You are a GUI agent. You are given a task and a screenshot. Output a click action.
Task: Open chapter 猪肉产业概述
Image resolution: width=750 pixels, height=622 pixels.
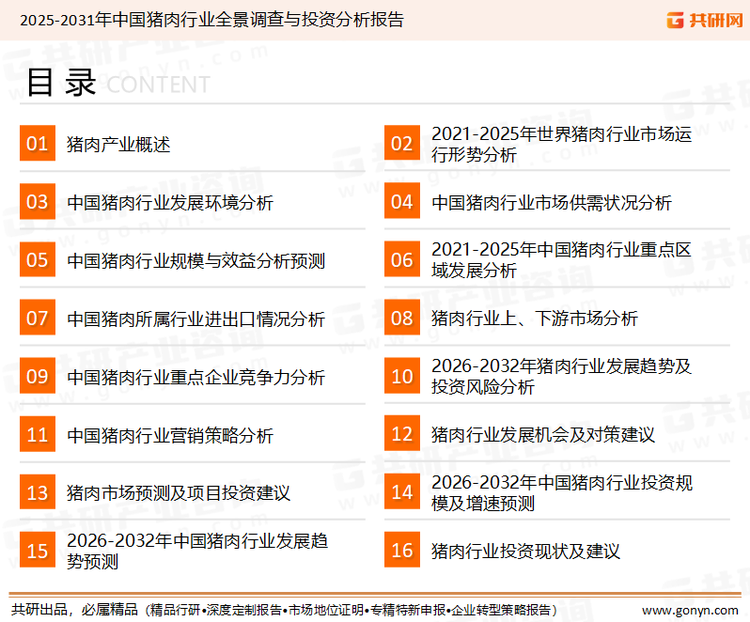pyautogui.click(x=119, y=144)
